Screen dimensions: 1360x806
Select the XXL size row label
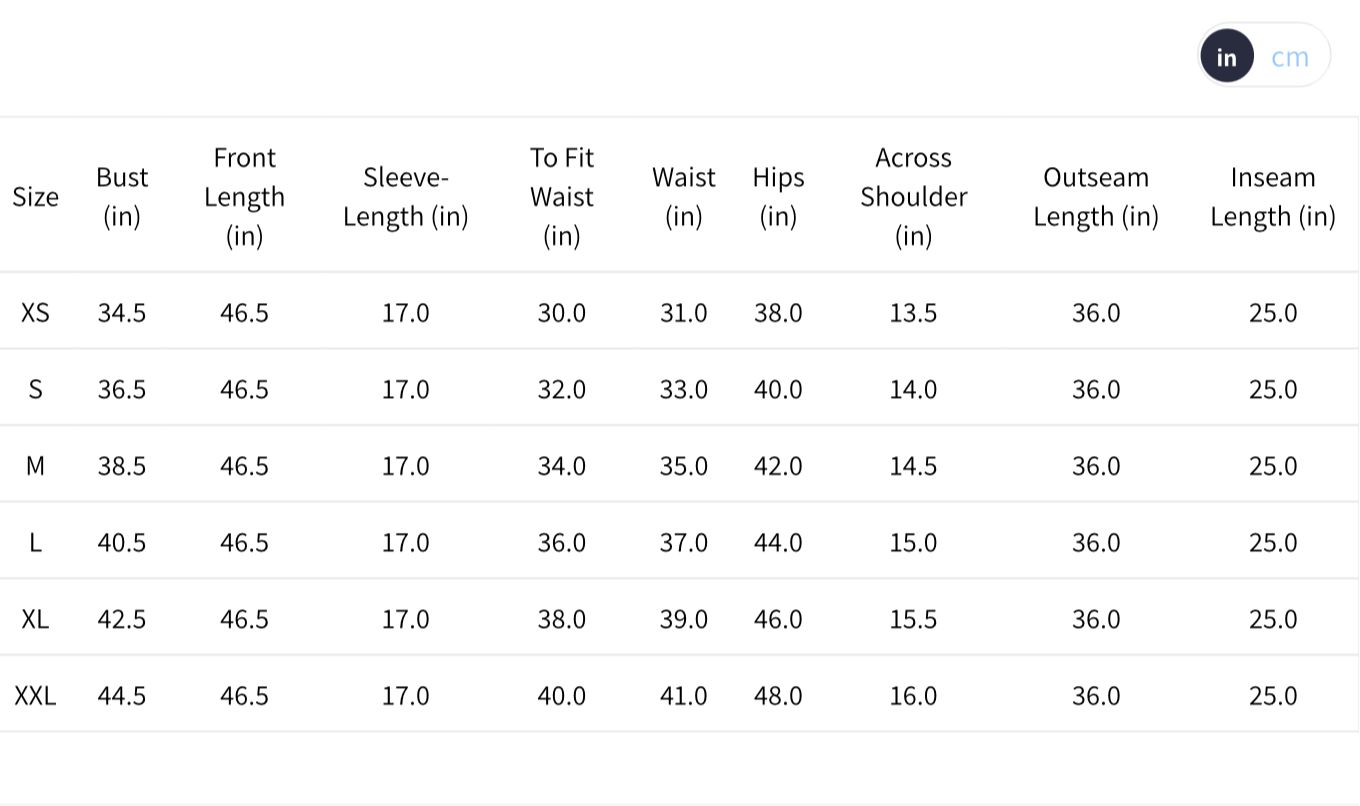point(35,695)
